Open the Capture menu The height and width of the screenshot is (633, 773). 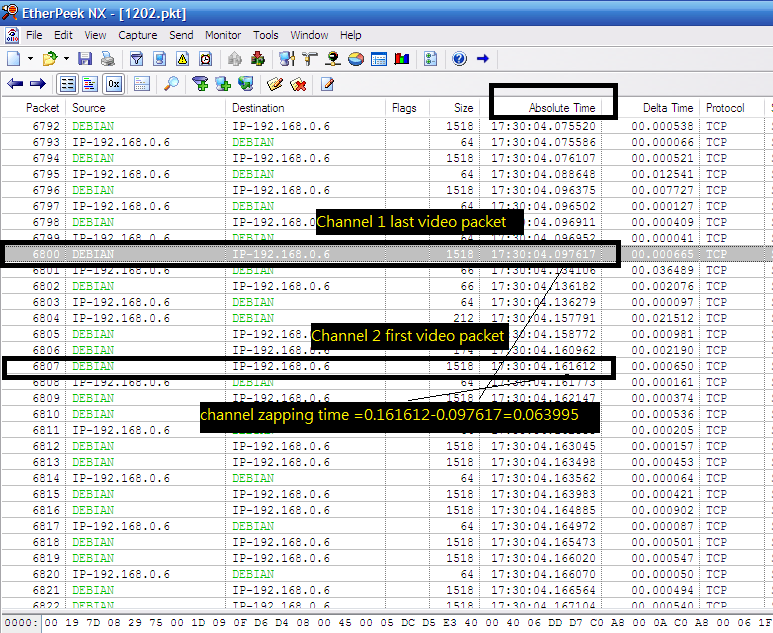(138, 35)
